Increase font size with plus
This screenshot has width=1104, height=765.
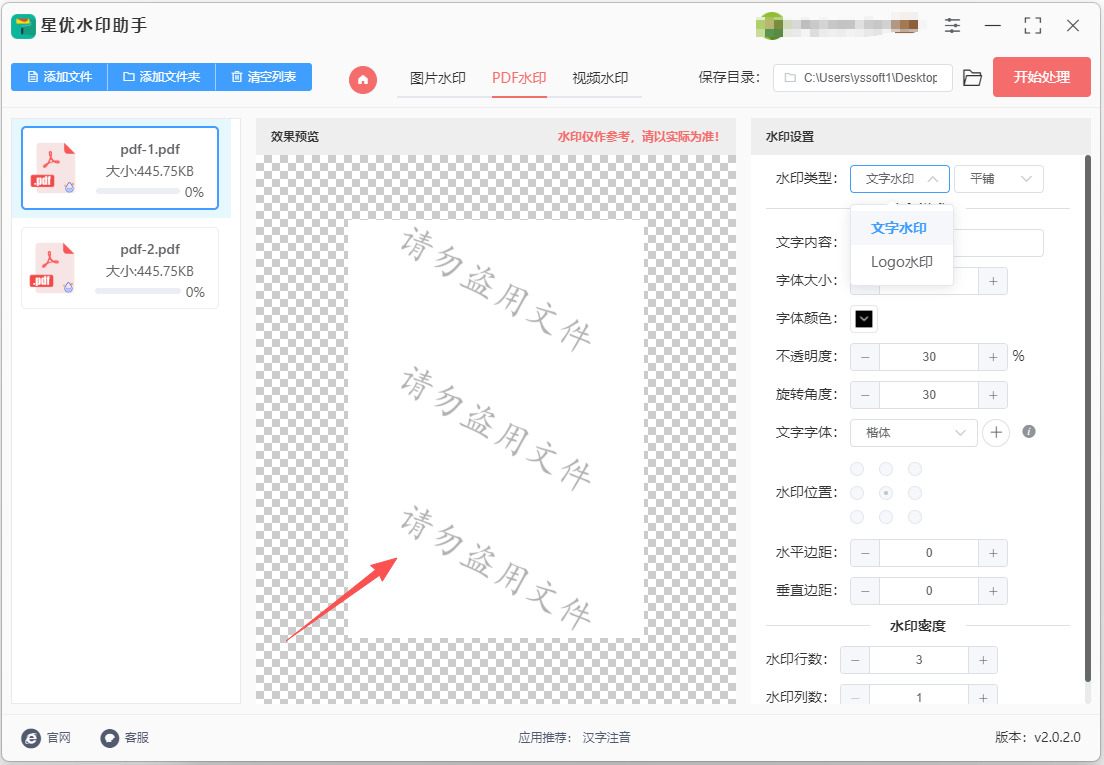(x=993, y=281)
